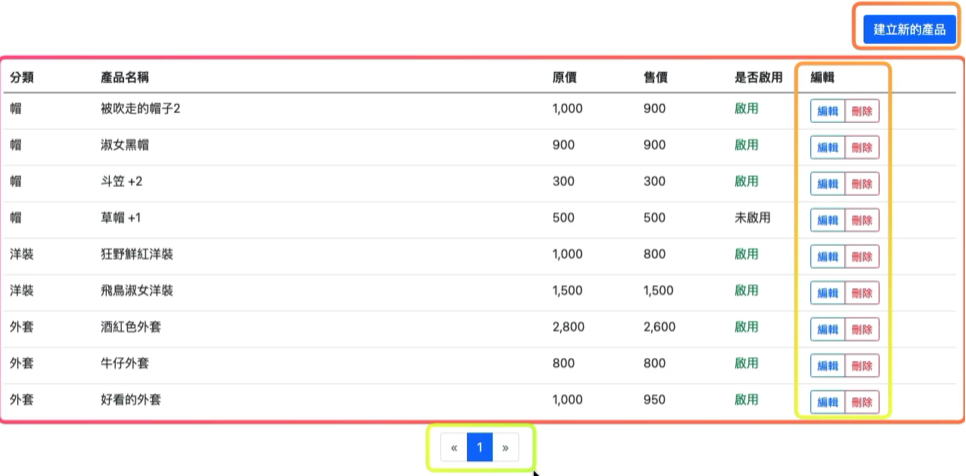Click product name 好看的外套
The image size is (966, 476).
click(x=131, y=400)
